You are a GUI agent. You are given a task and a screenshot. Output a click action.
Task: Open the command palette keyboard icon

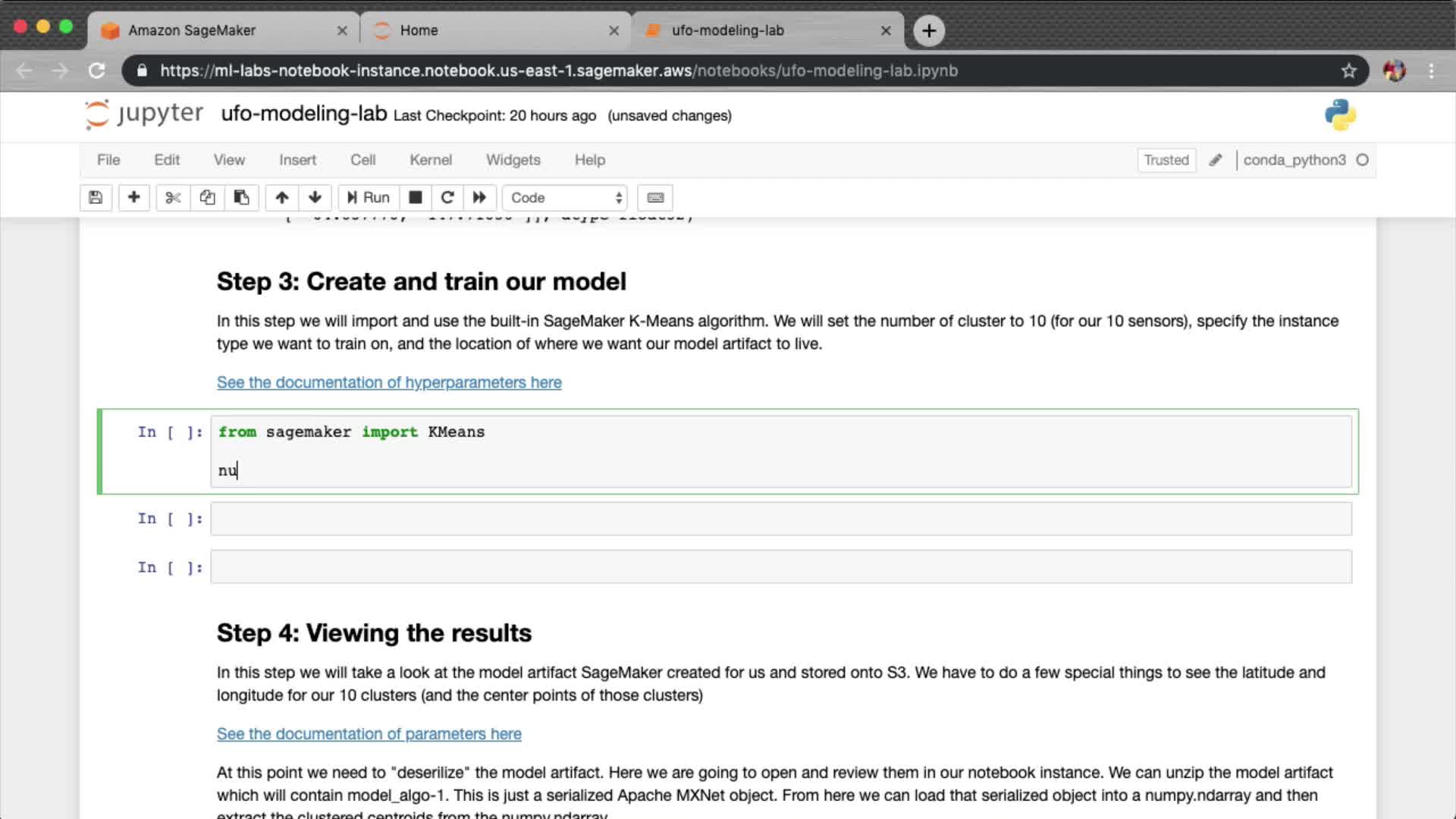pos(655,198)
